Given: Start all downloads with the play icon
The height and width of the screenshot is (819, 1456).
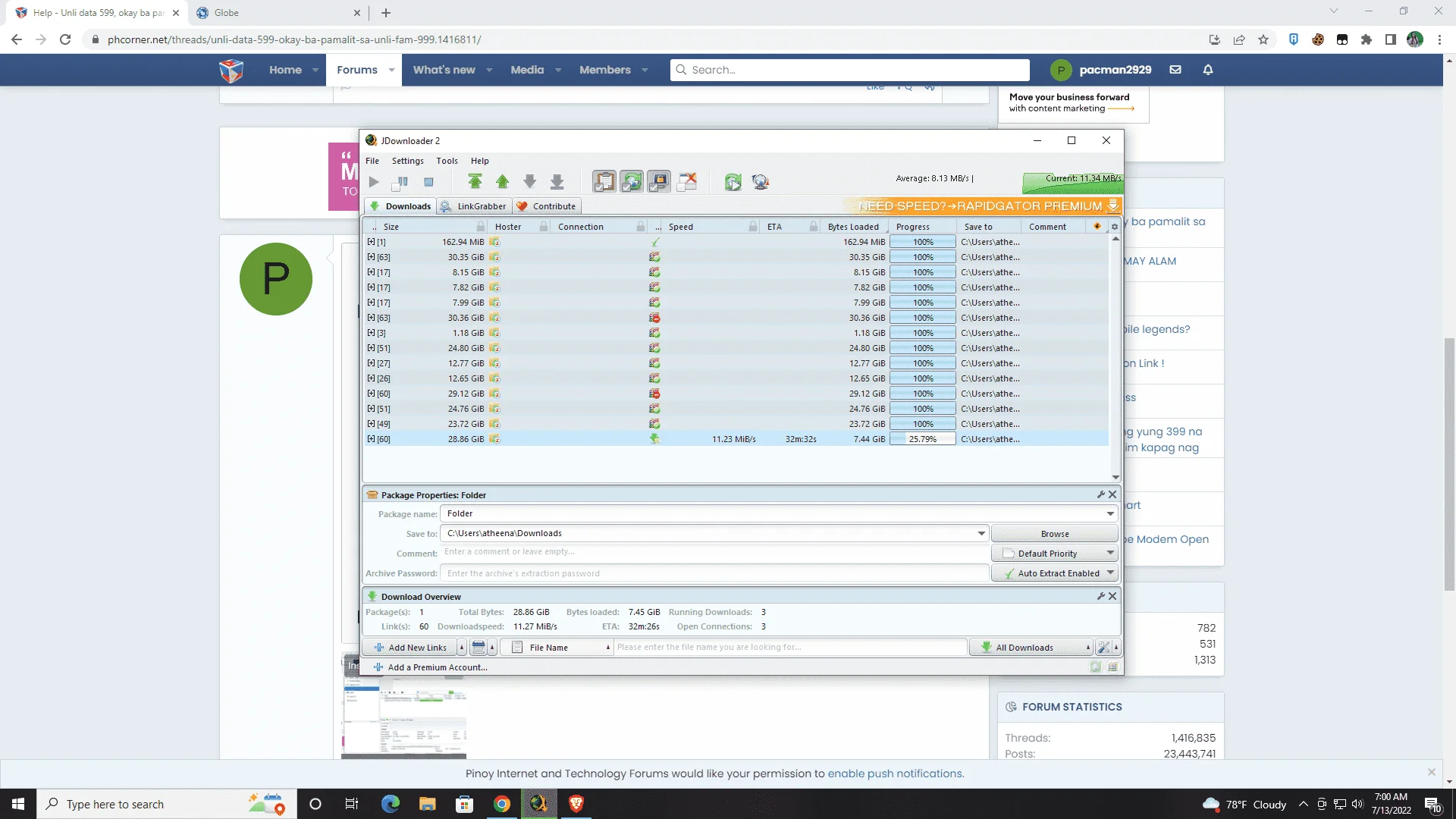Looking at the screenshot, I should click(374, 182).
